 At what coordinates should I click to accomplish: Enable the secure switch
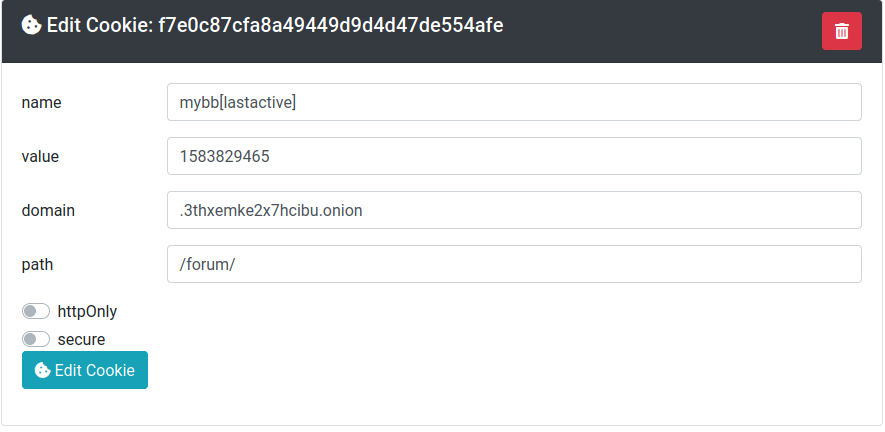(36, 339)
